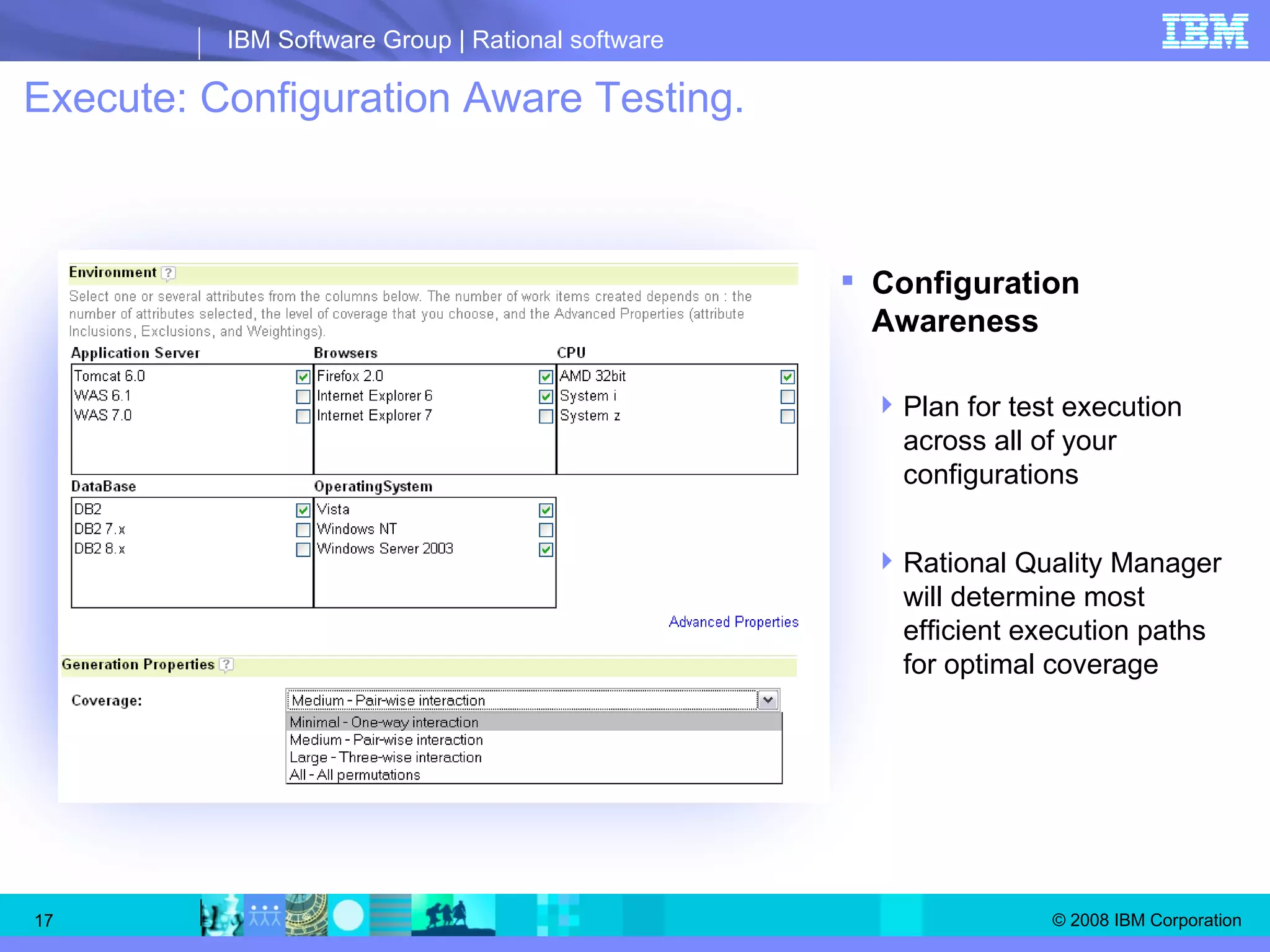
Task: Click the DB2 7.x list entry
Action: tap(100, 529)
